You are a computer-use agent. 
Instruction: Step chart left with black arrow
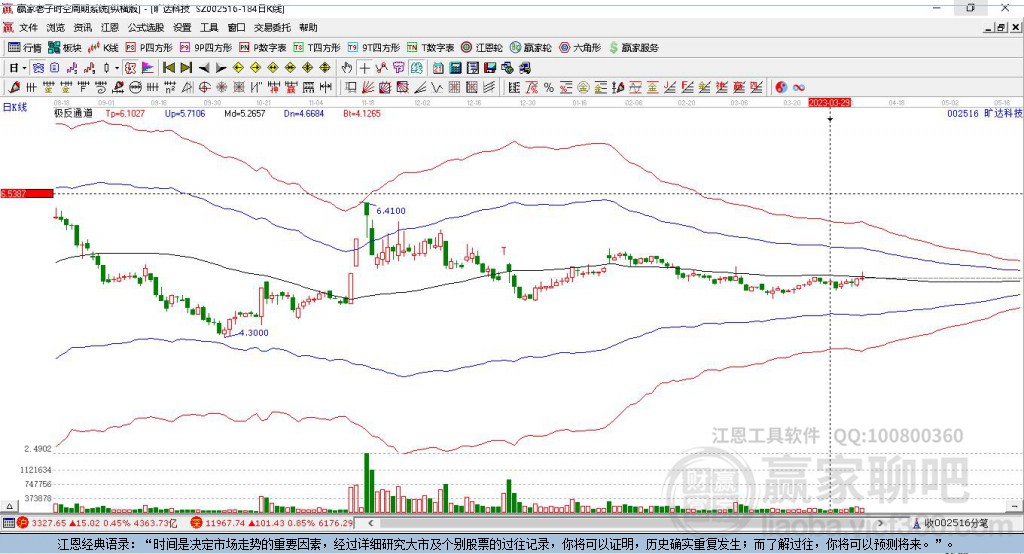pyautogui.click(x=204, y=68)
